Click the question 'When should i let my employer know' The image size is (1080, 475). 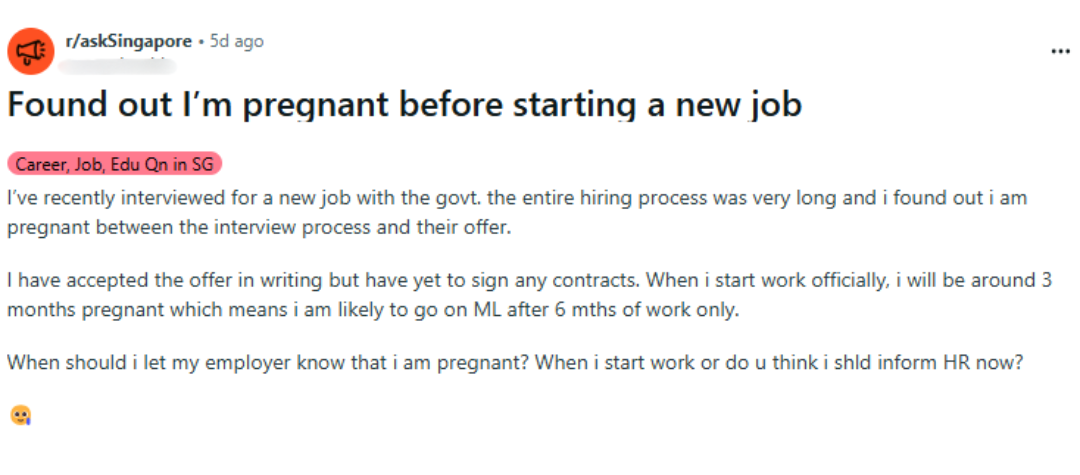pos(268,362)
